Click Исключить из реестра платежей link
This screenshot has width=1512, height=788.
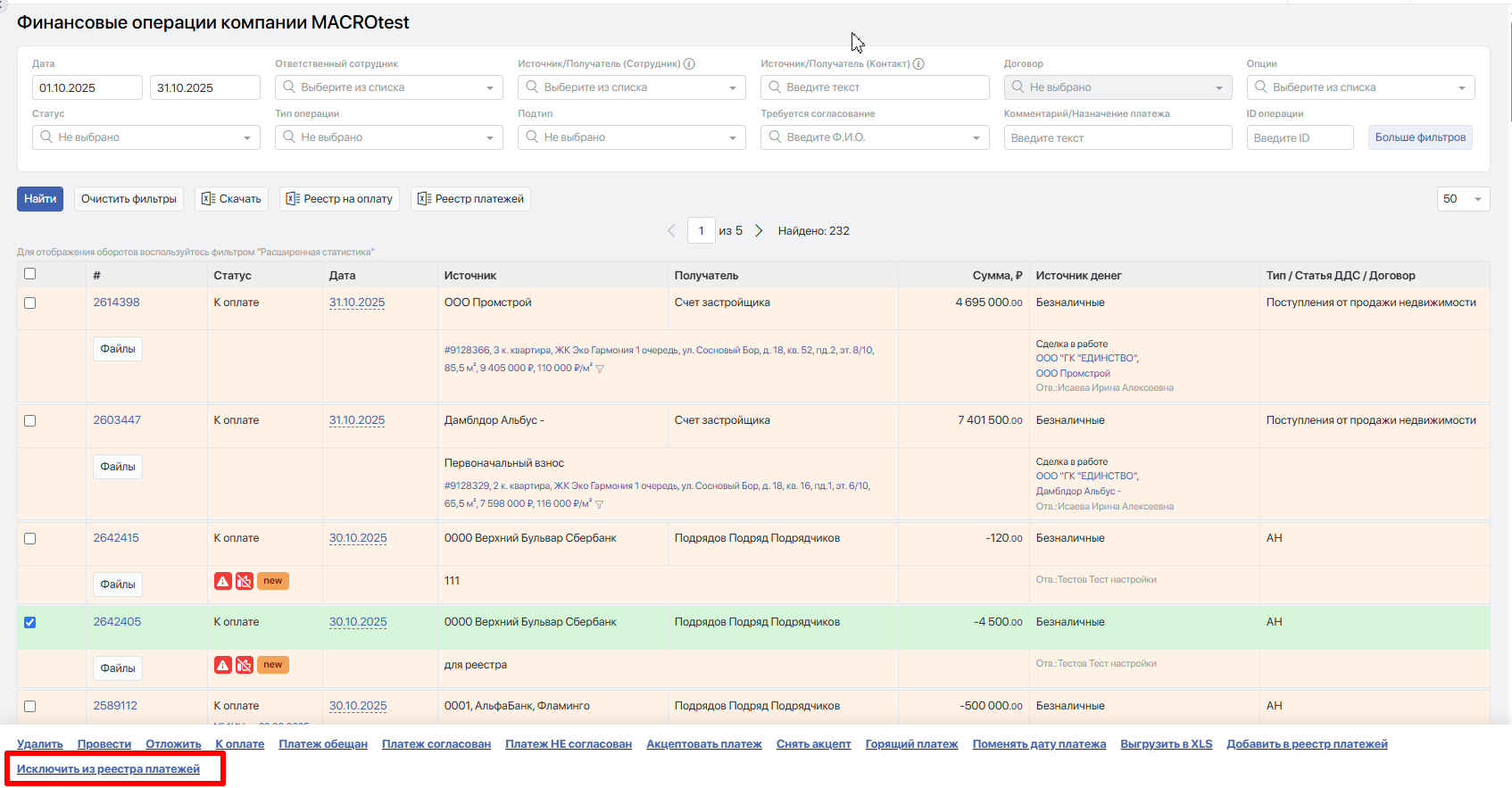click(x=108, y=769)
